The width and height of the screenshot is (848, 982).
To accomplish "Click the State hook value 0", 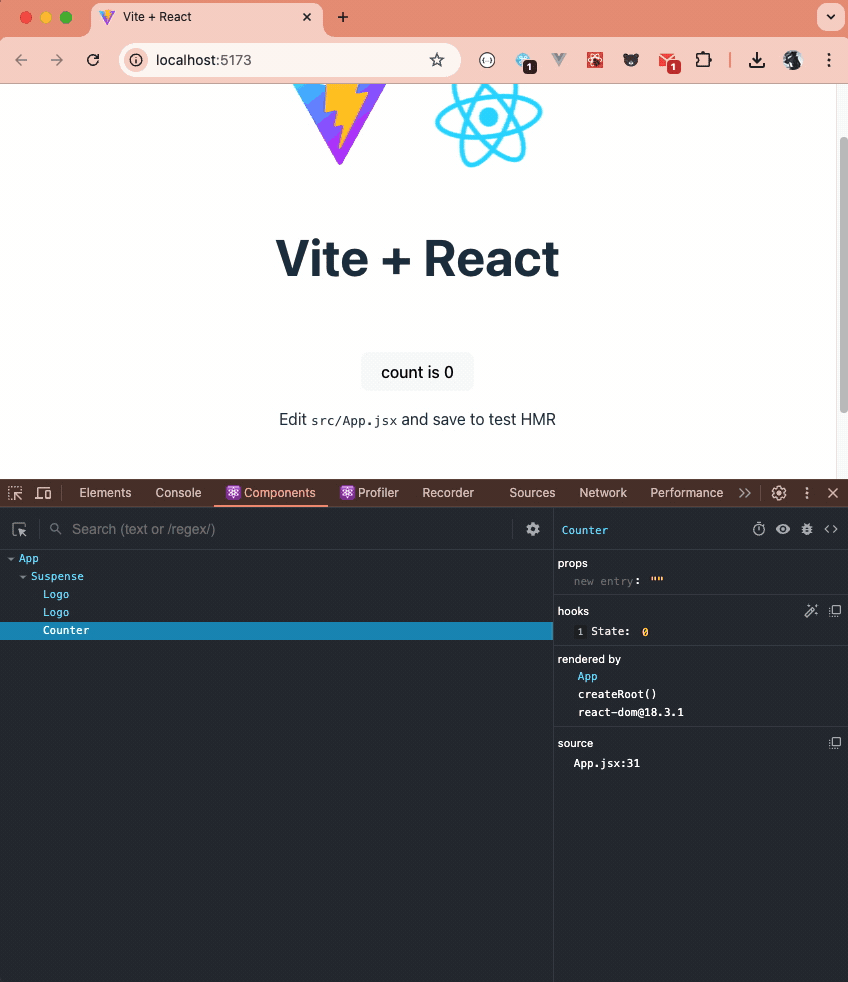I will [645, 632].
